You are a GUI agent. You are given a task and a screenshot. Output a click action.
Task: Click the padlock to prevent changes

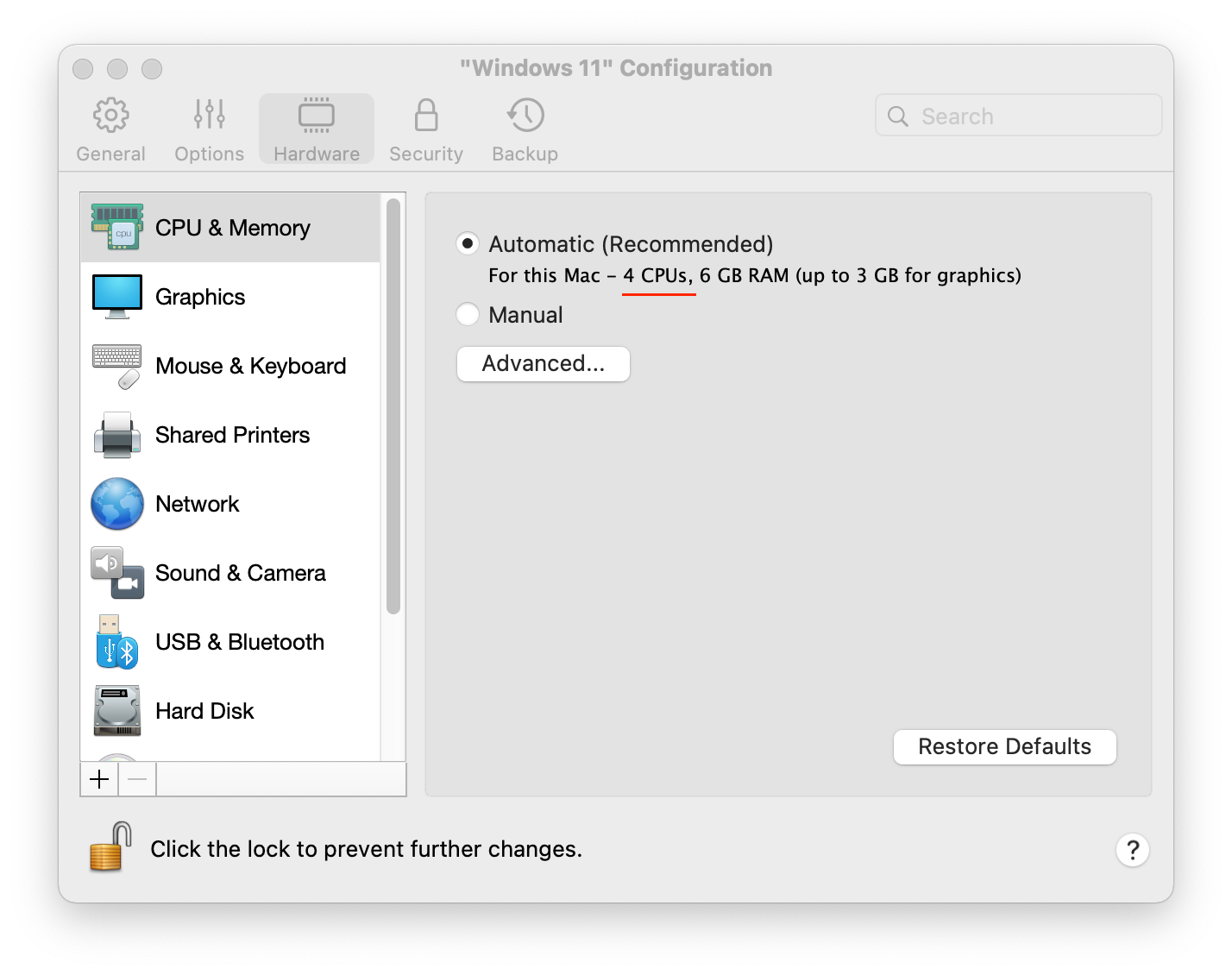(x=110, y=847)
